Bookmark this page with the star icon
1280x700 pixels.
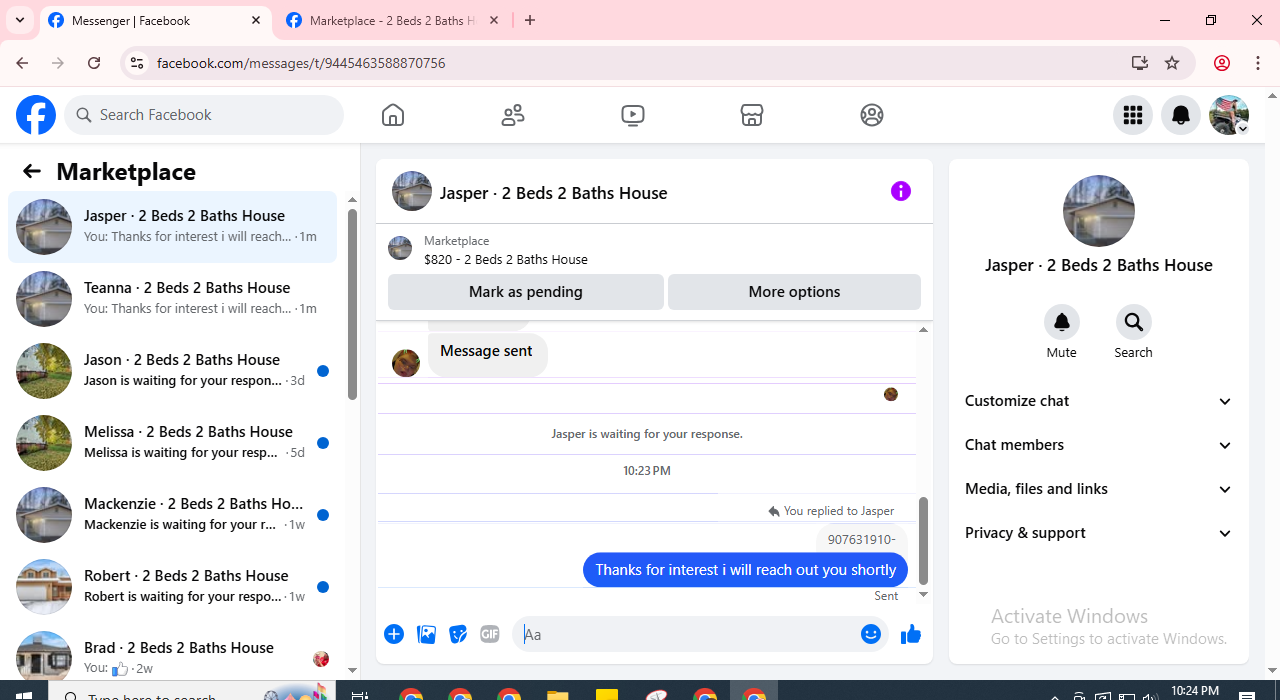1172,63
